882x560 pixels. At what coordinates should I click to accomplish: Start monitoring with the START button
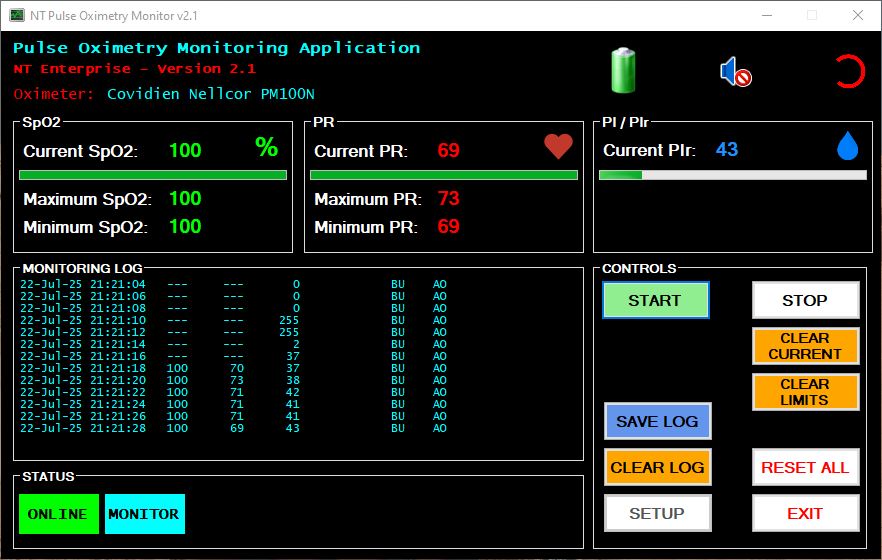(655, 300)
